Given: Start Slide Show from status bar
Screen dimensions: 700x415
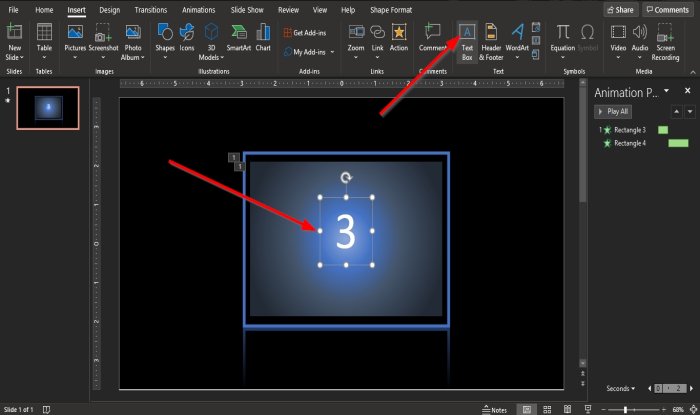Looking at the screenshot, I should click(x=588, y=409).
